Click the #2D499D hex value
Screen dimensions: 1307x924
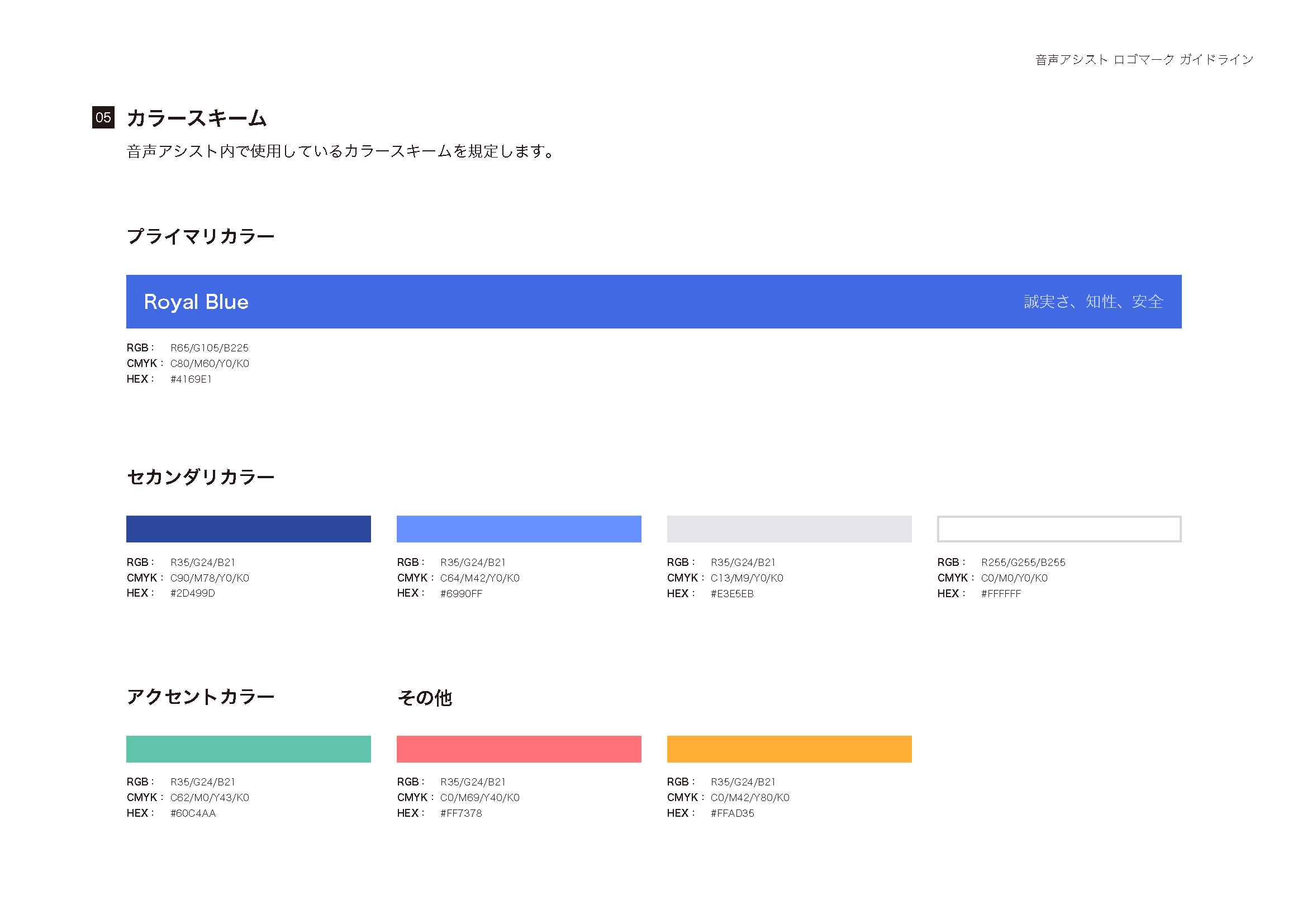(x=192, y=593)
